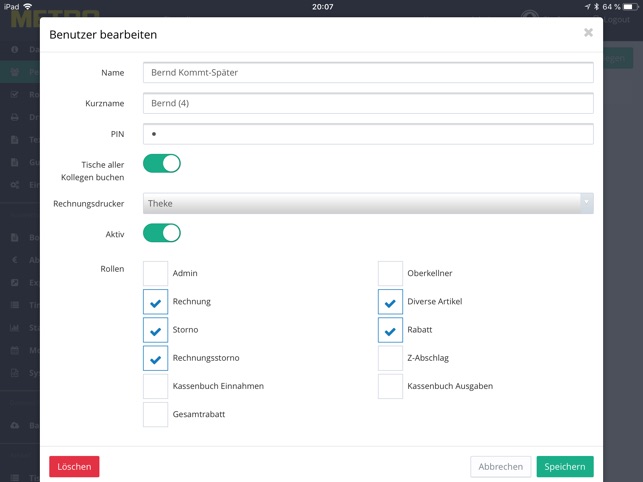Viewport: 643px width, 482px height.
Task: Tick the Gesamtrabatt checkbox
Action: 155,414
